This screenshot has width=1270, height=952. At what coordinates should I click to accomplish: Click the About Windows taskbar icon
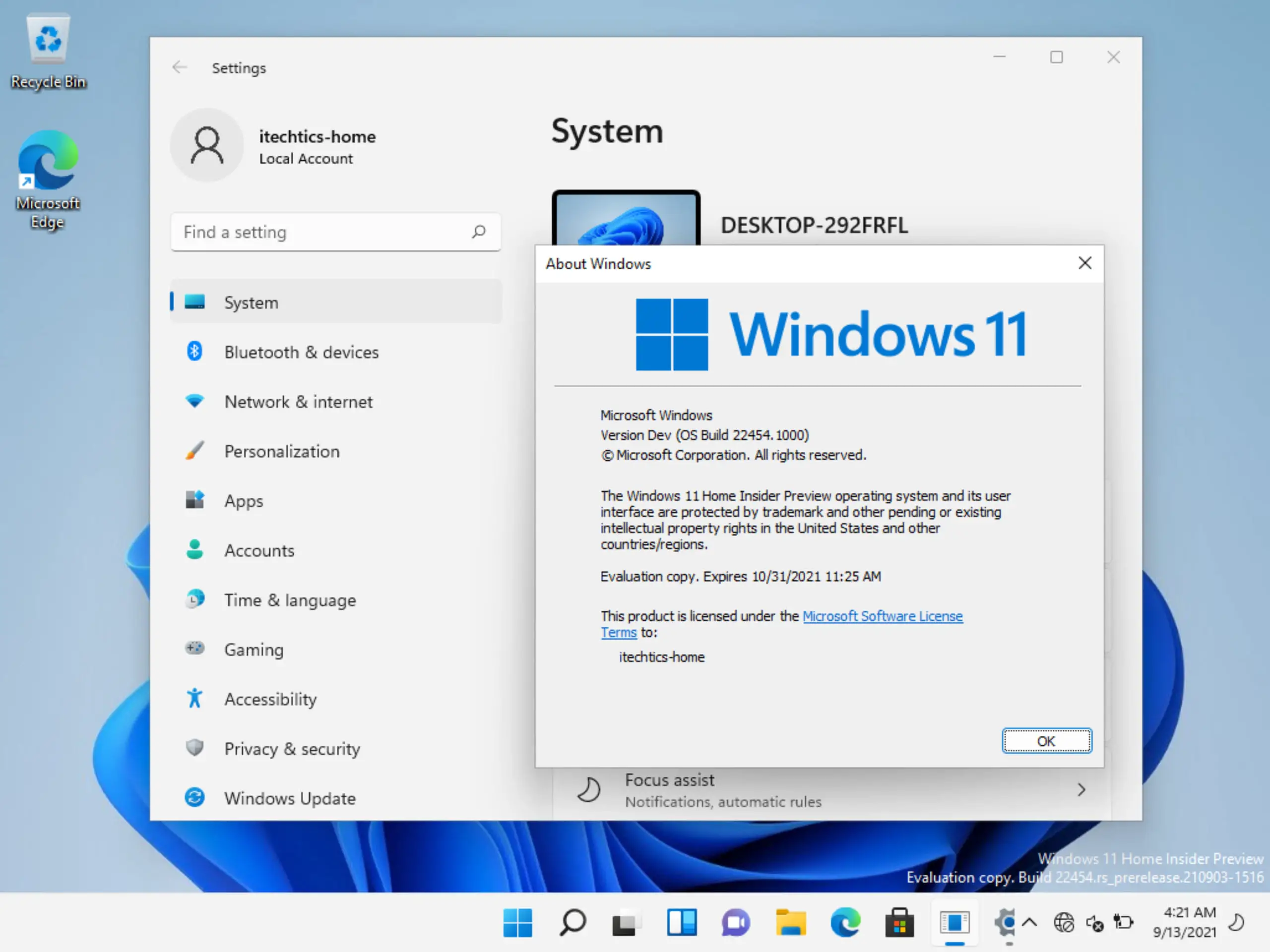pos(955,923)
